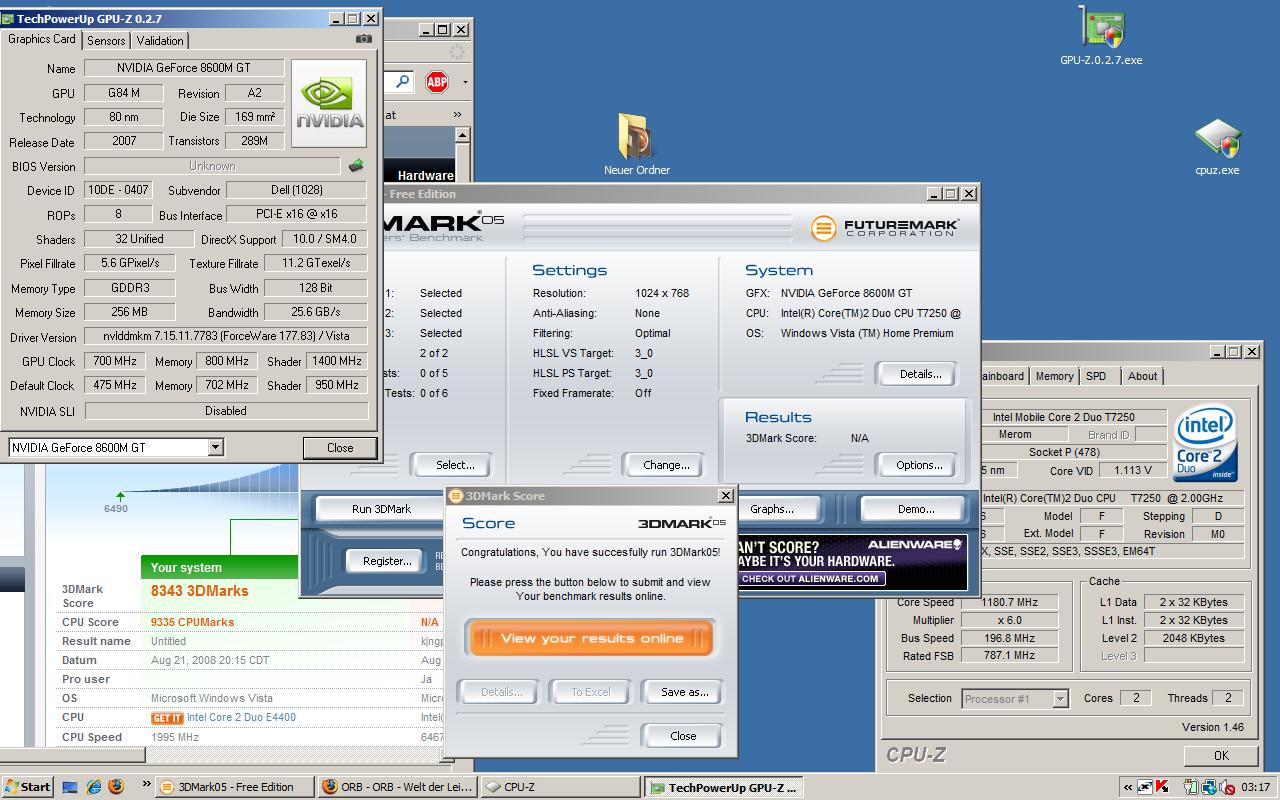The height and width of the screenshot is (800, 1280).
Task: Click the GPU-Z screenshot camera icon
Action: pyautogui.click(x=364, y=39)
